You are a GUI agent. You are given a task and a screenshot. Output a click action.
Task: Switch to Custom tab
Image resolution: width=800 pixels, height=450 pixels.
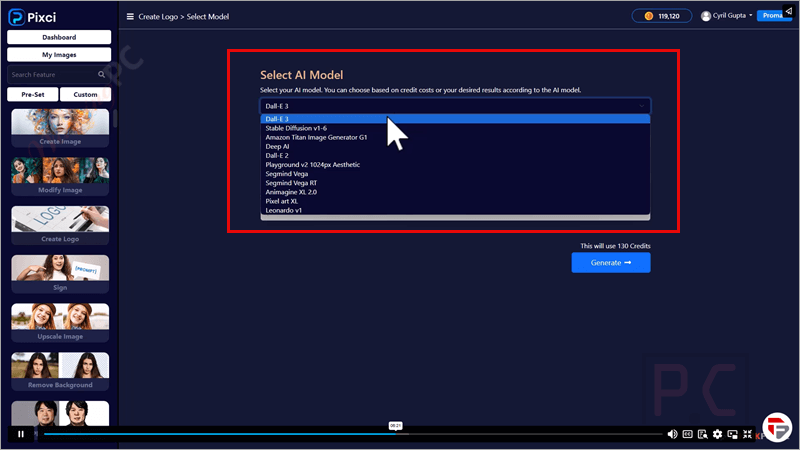(x=85, y=94)
